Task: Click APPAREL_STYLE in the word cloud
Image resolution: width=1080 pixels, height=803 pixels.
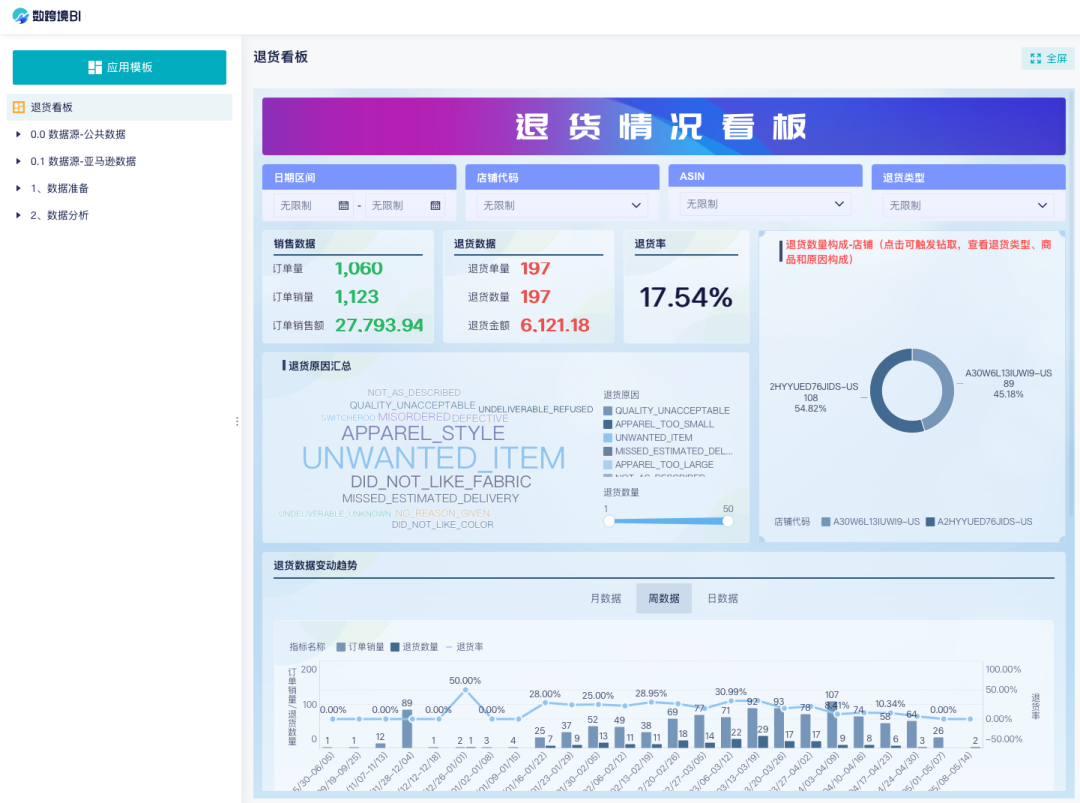Action: pyautogui.click(x=423, y=433)
